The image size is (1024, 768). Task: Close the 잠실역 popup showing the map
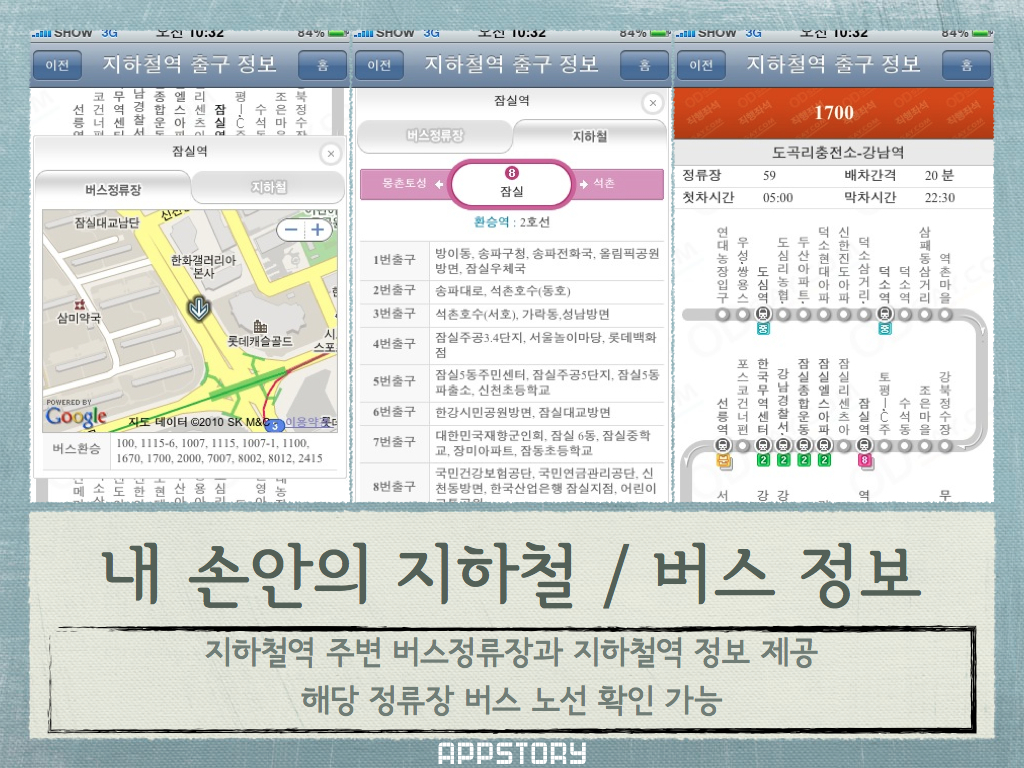pos(331,154)
